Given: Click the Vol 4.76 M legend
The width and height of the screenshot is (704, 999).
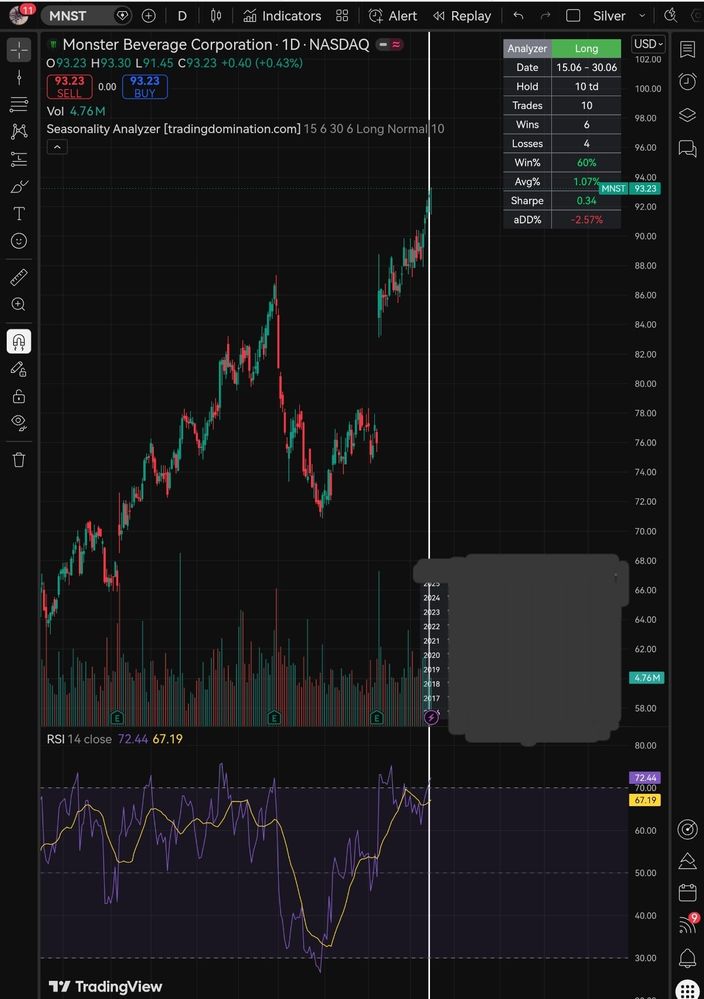Looking at the screenshot, I should point(76,111).
